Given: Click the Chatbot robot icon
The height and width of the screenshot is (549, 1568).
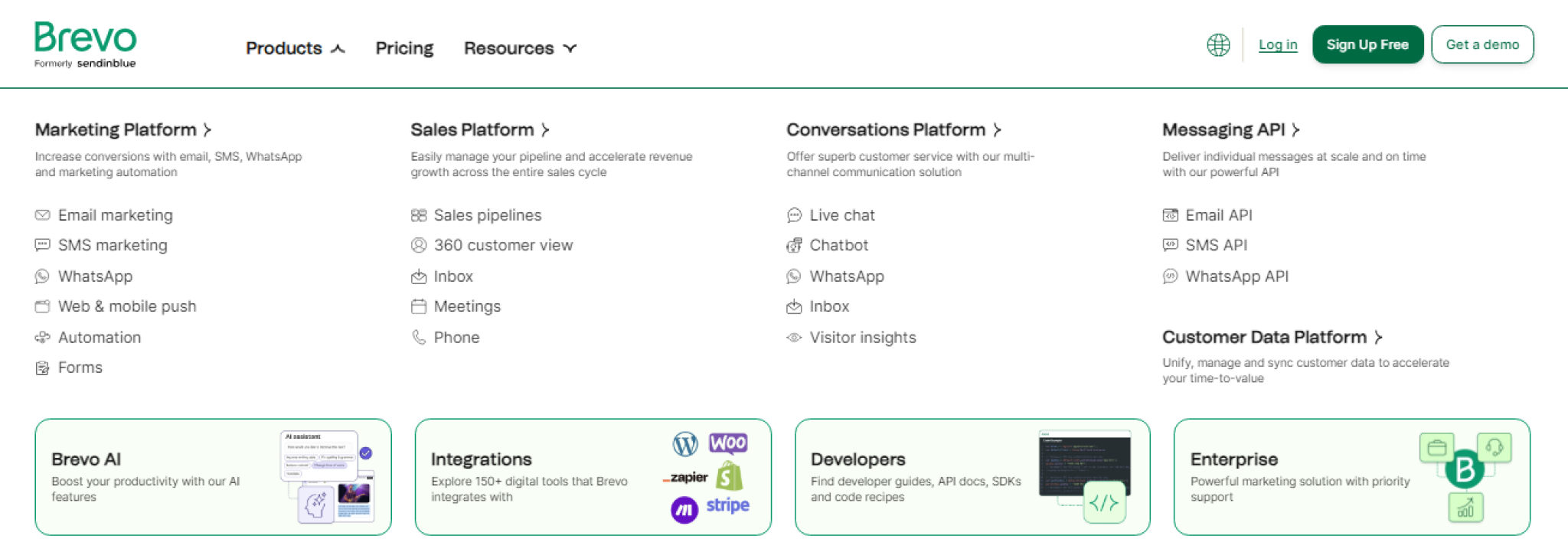Looking at the screenshot, I should click(794, 246).
